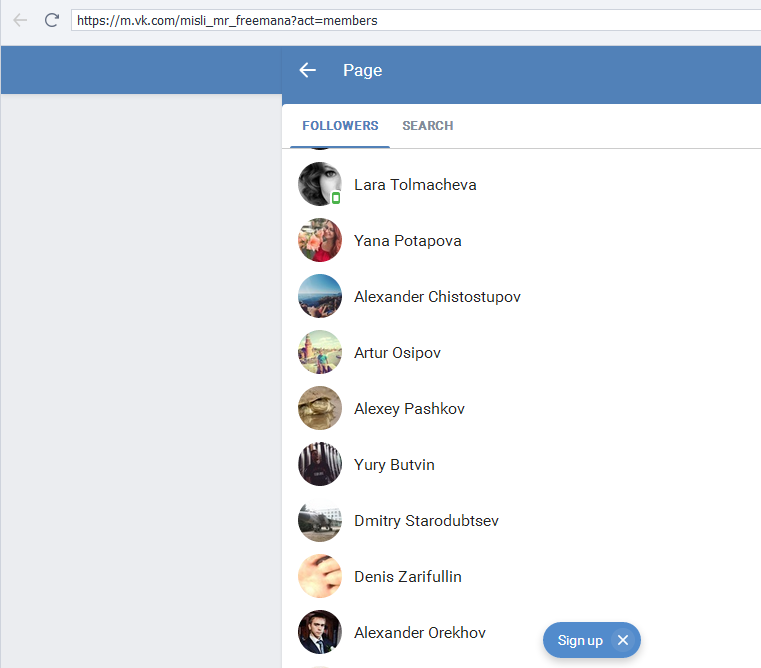Click the Page title in the header

coord(363,71)
